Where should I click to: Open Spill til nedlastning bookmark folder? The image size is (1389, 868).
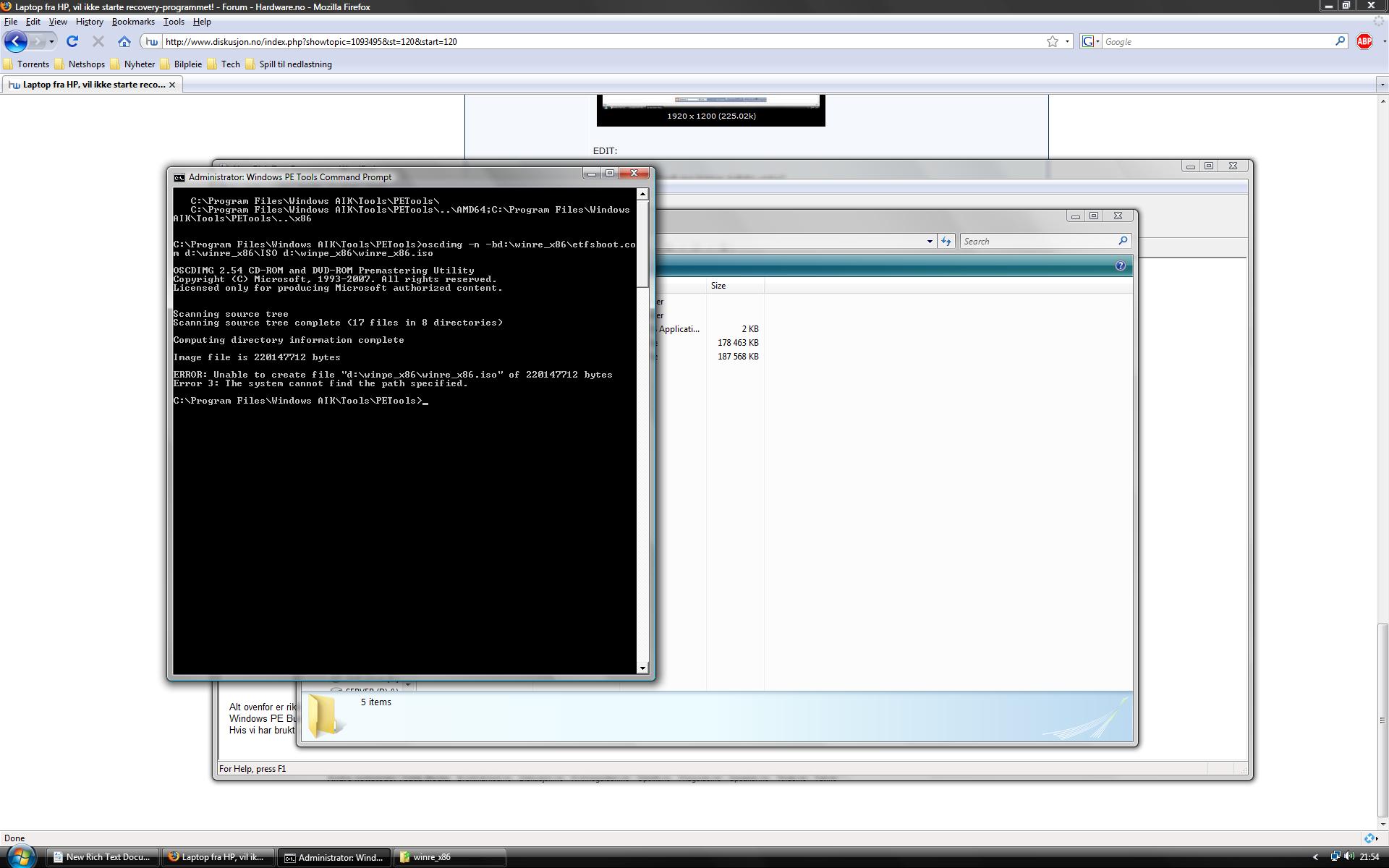tap(289, 64)
